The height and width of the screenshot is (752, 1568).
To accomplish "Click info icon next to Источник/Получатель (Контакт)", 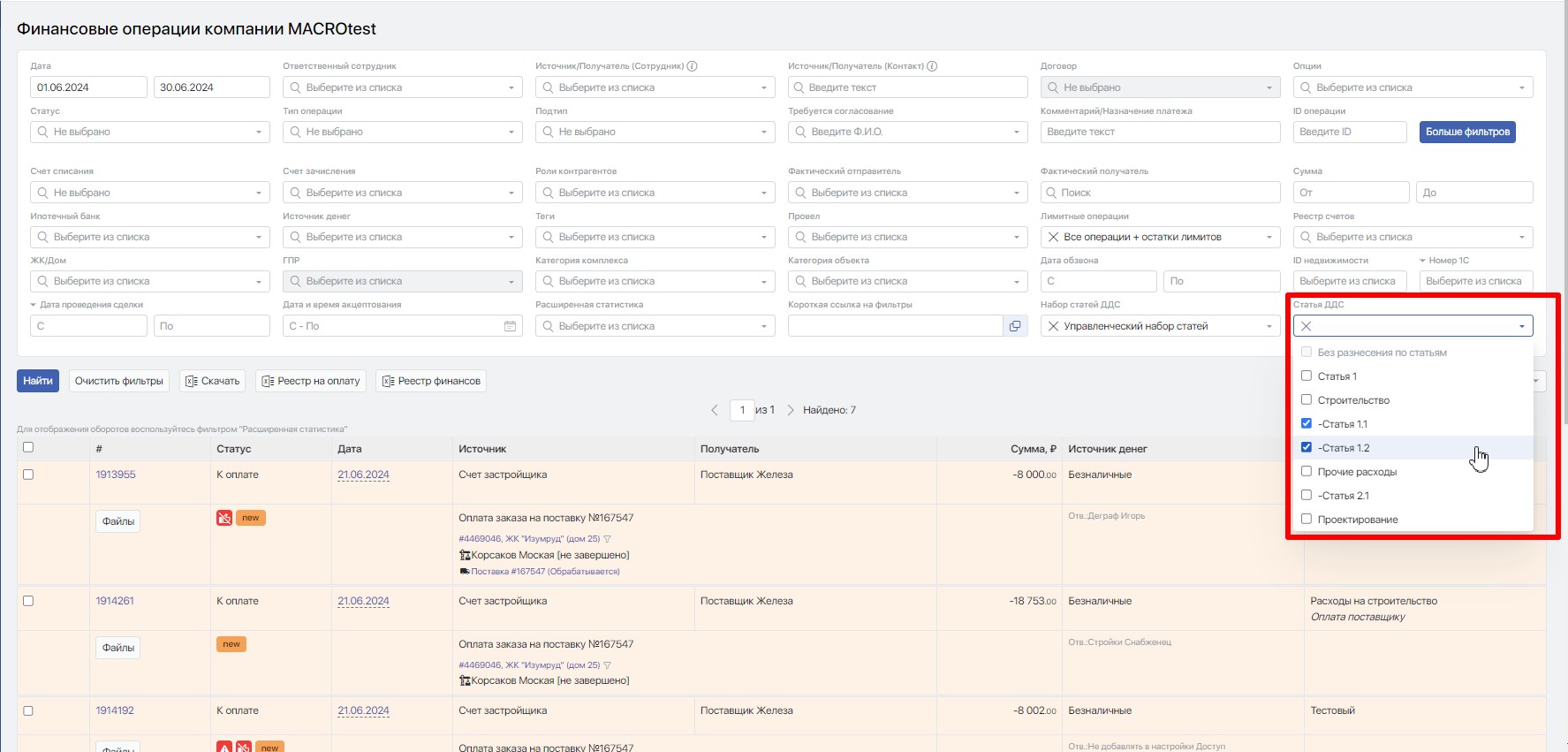I will click(x=932, y=66).
